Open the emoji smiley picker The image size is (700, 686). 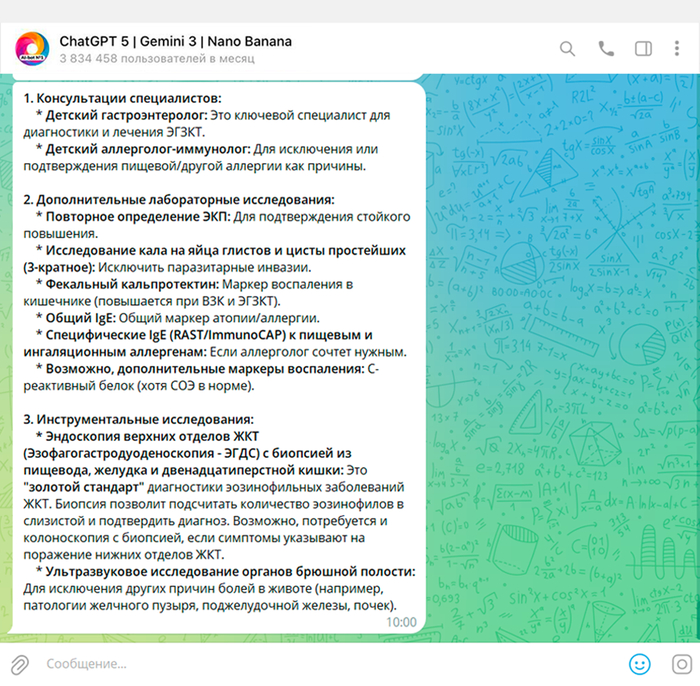[x=640, y=663]
